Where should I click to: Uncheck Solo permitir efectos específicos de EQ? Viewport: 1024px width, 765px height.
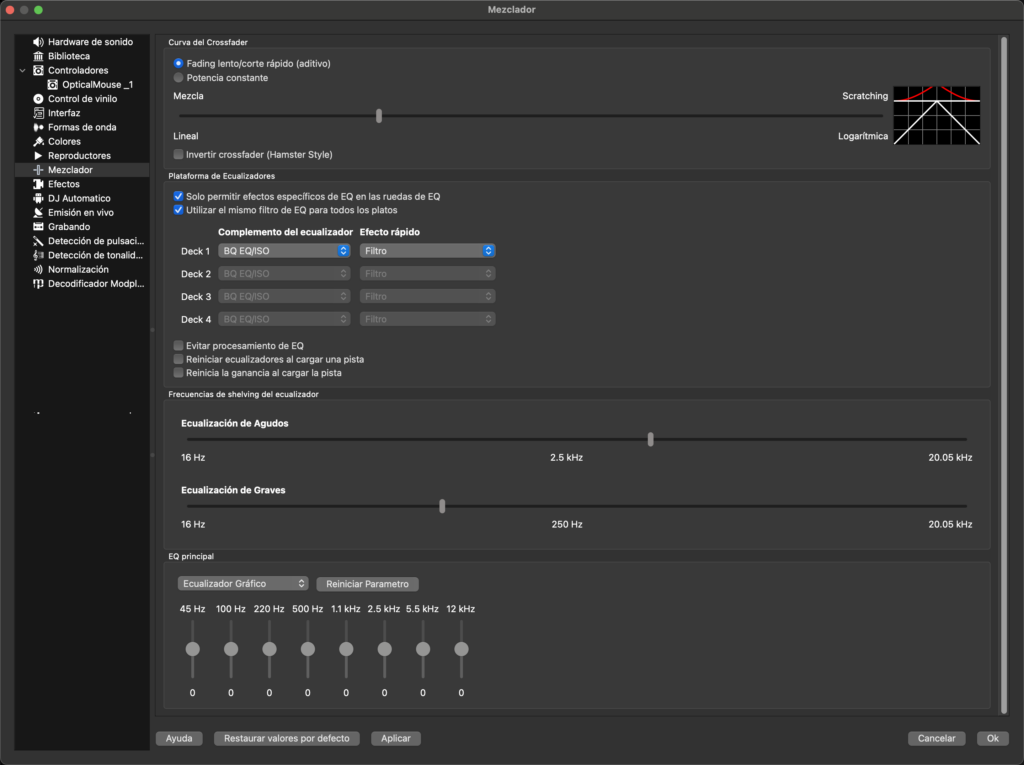click(x=178, y=197)
